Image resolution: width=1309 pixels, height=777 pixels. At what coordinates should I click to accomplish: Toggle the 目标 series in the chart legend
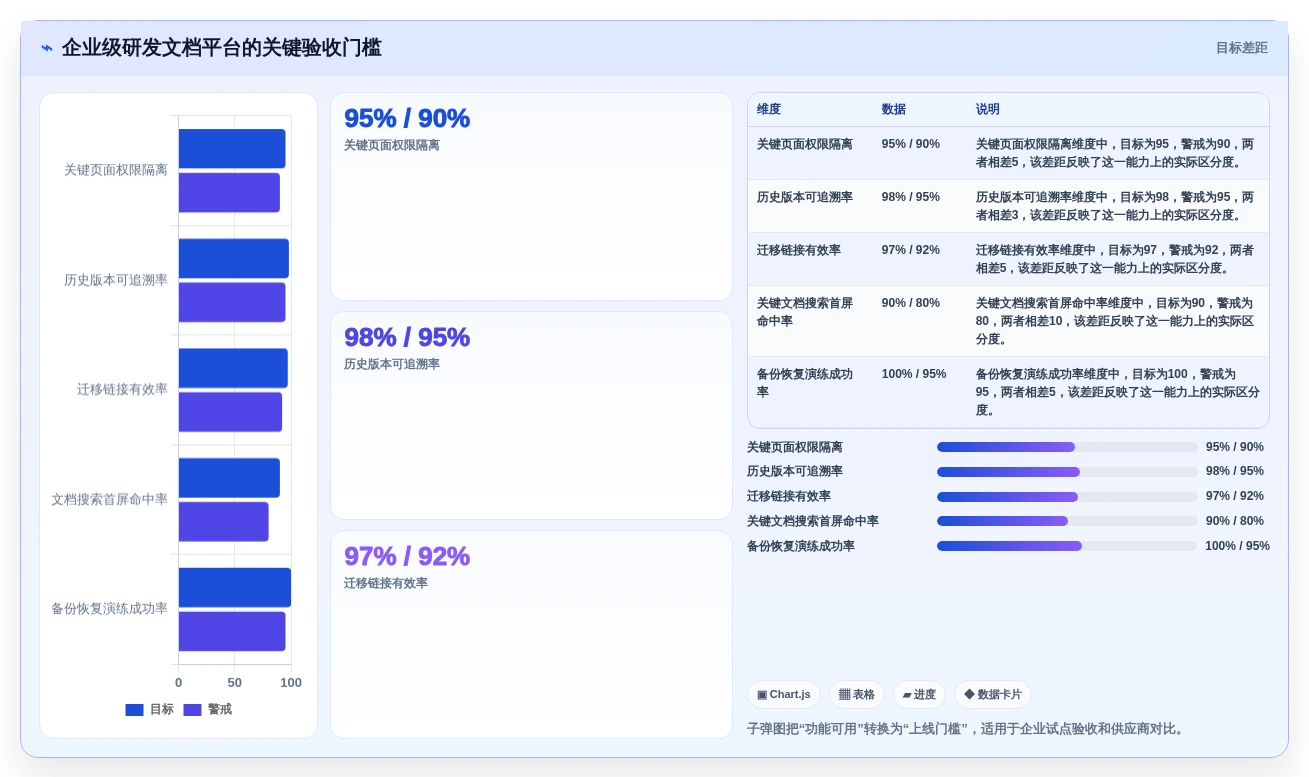pyautogui.click(x=149, y=709)
